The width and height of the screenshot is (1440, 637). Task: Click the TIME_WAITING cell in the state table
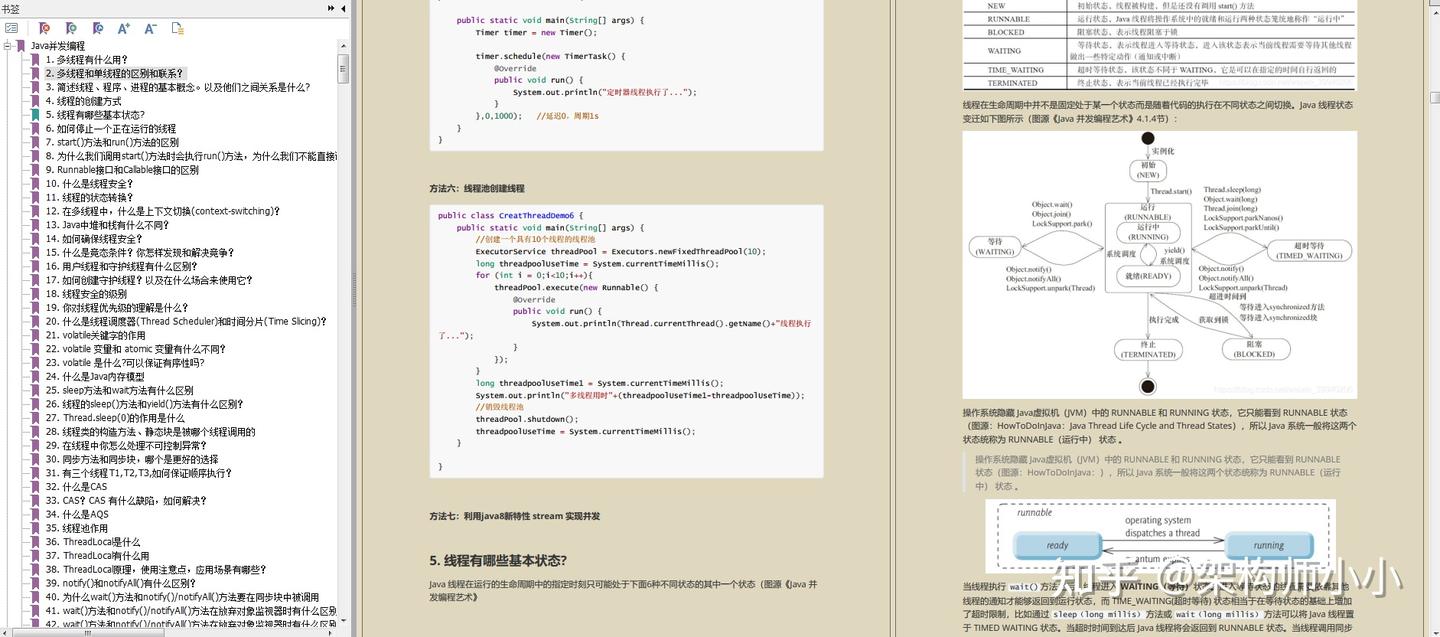1017,70
